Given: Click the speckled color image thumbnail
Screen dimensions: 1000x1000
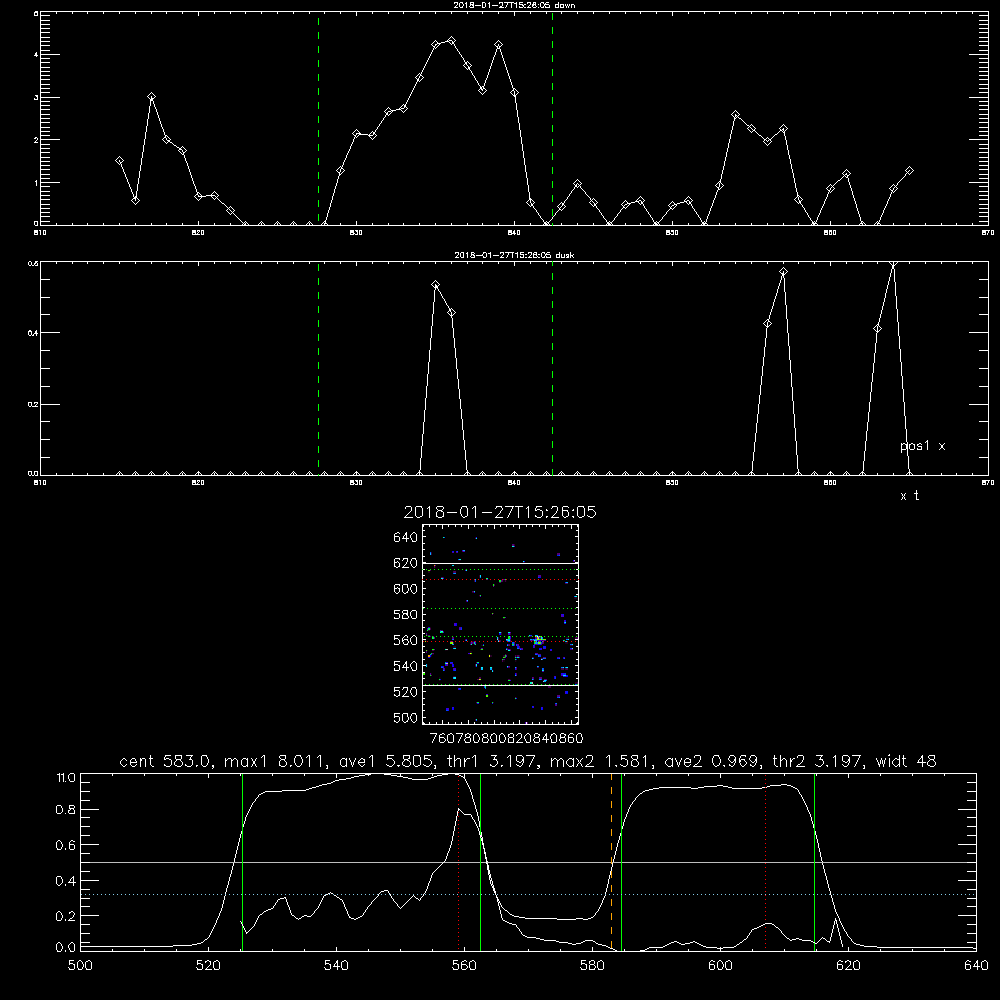Looking at the screenshot, I should click(500, 624).
